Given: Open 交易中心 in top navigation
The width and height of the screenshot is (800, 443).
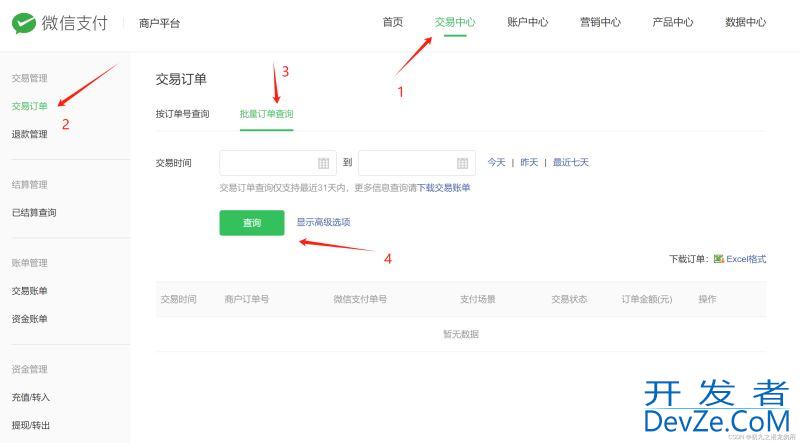Looking at the screenshot, I should [x=455, y=22].
